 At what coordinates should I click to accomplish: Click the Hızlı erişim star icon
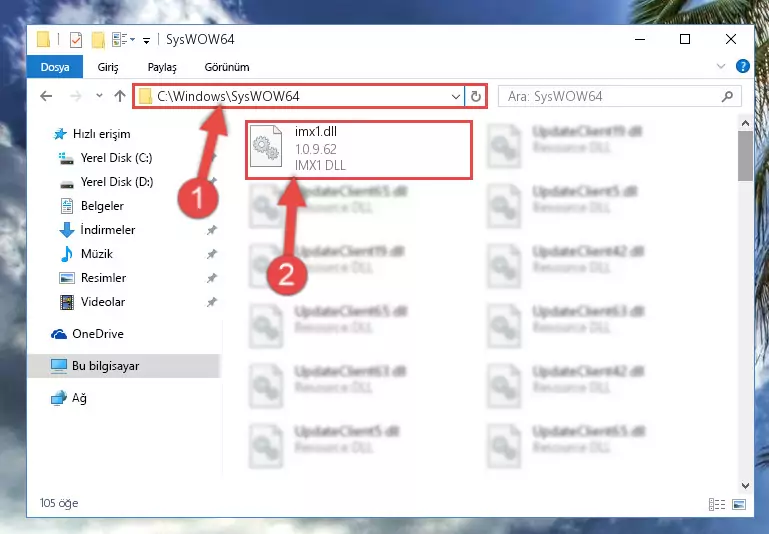tap(60, 134)
